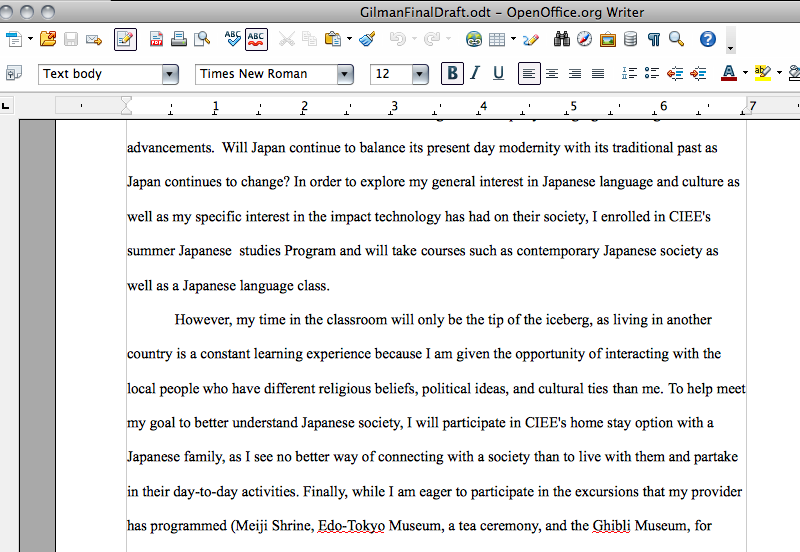Toggle Underline formatting
The height and width of the screenshot is (552, 800).
click(x=498, y=73)
